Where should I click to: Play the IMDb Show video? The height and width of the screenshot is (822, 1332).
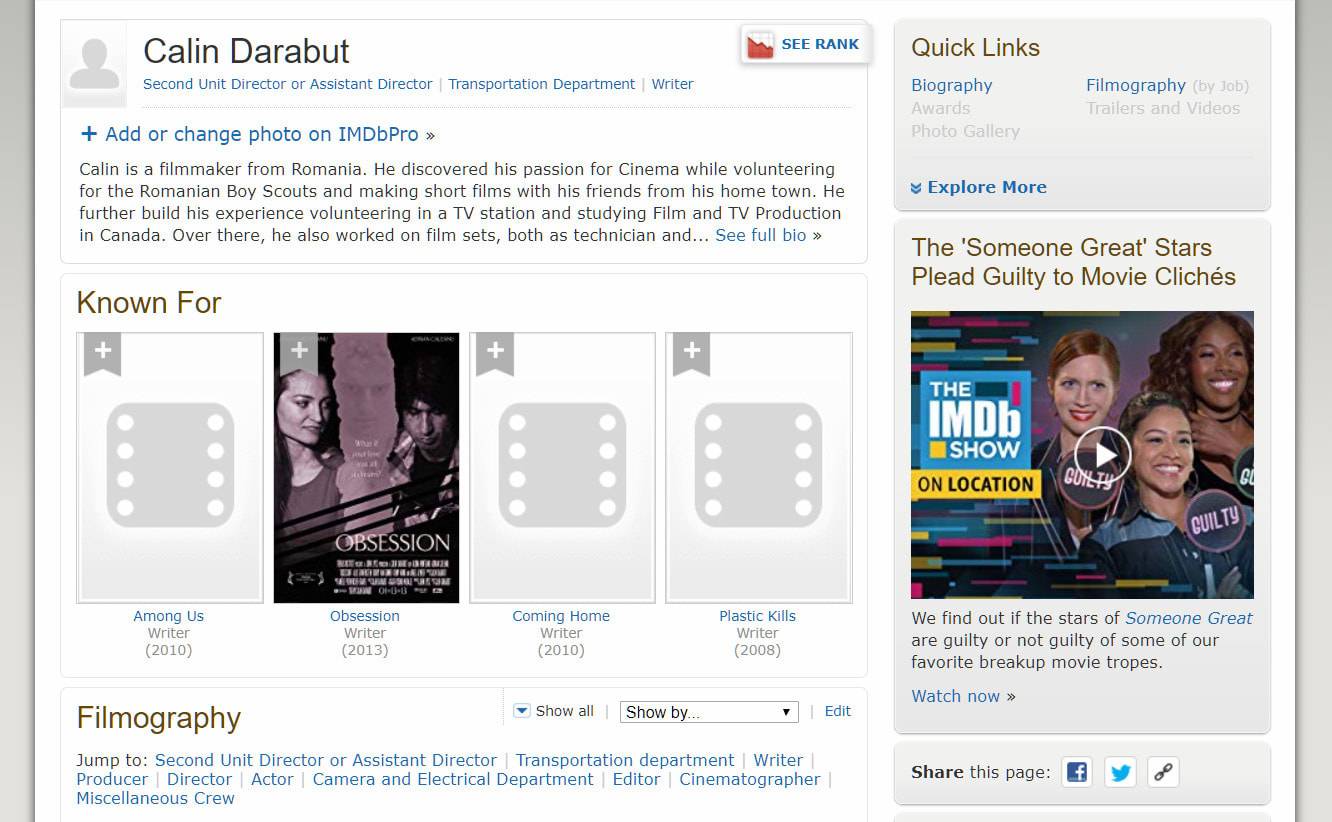click(1103, 454)
